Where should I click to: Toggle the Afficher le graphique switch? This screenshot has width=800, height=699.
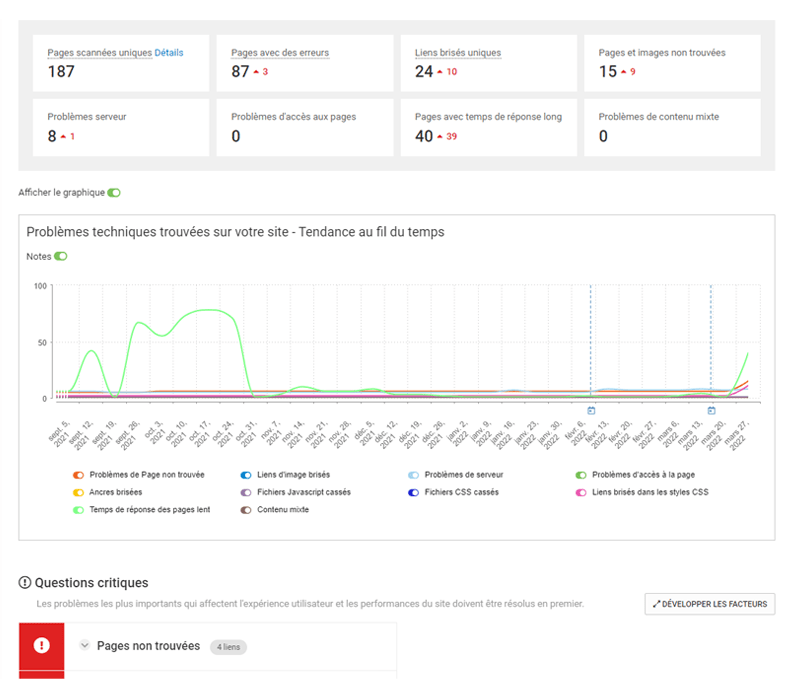[113, 192]
